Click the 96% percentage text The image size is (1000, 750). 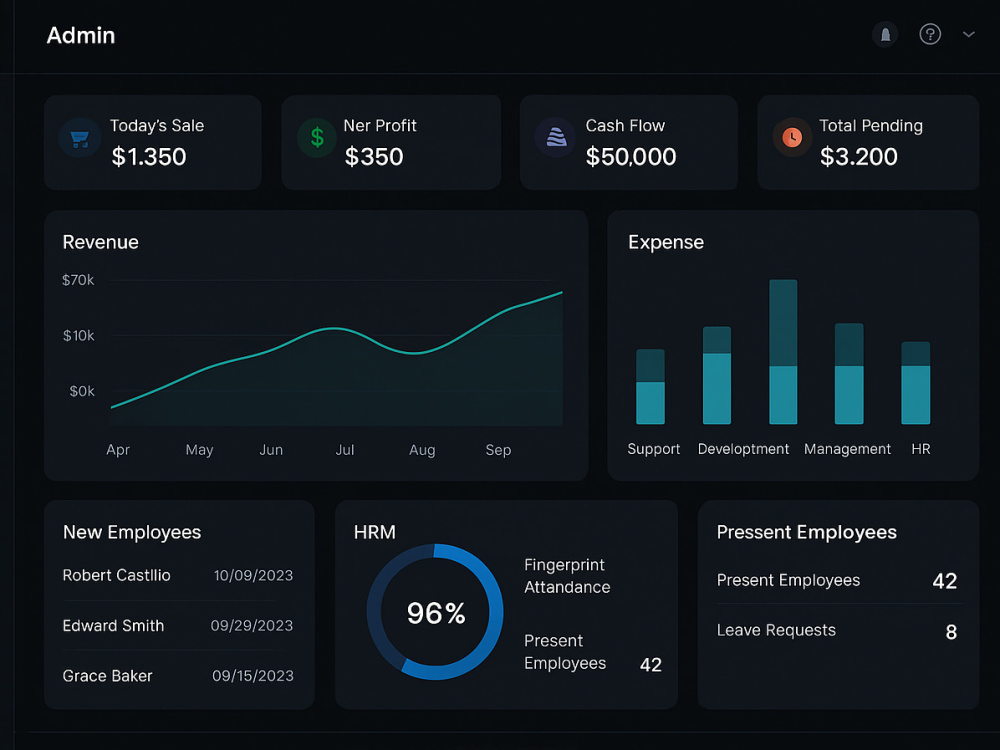coord(436,613)
